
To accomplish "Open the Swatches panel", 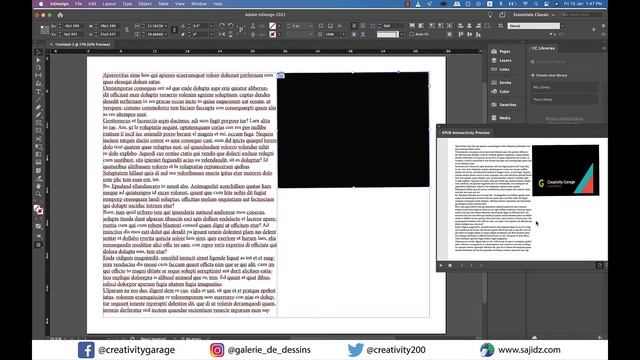I will pos(504,104).
